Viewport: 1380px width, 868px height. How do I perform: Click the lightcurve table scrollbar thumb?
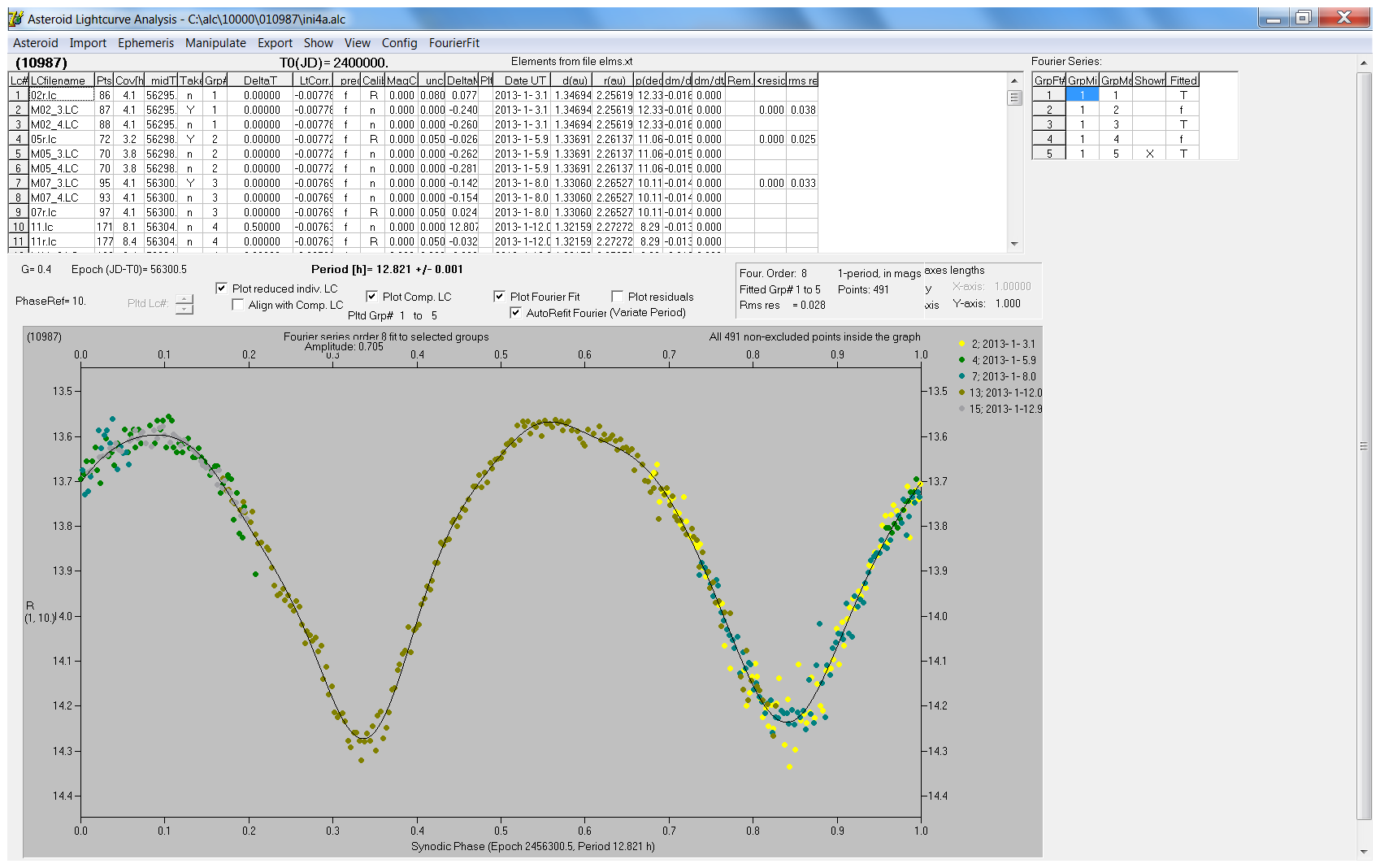(x=1014, y=98)
